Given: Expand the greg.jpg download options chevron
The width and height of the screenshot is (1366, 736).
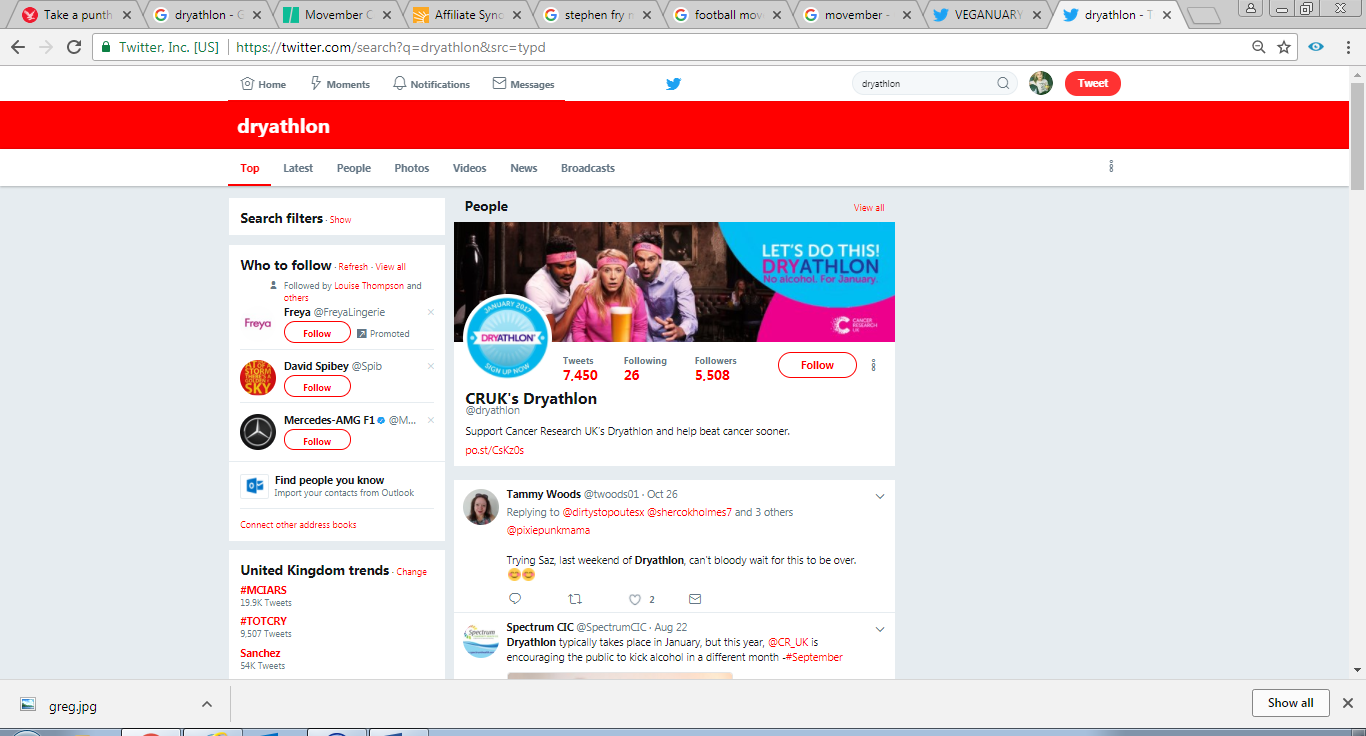Looking at the screenshot, I should pyautogui.click(x=207, y=704).
